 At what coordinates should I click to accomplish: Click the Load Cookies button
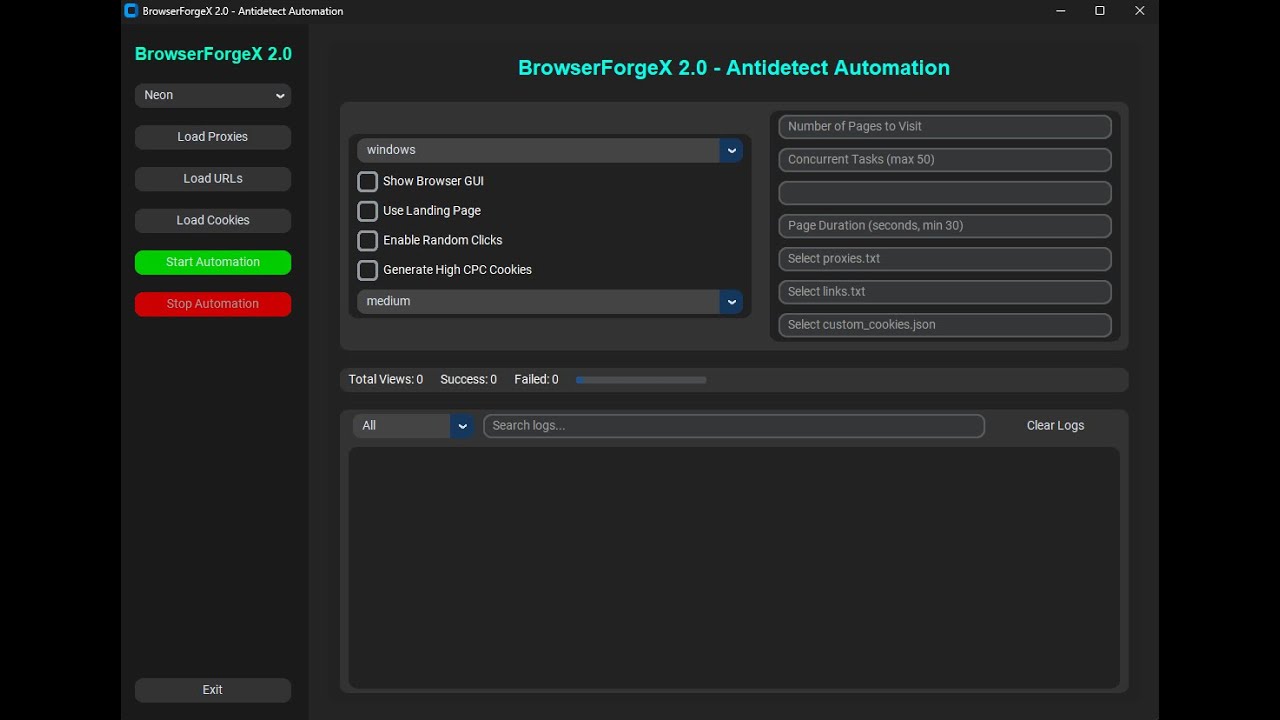tap(213, 220)
